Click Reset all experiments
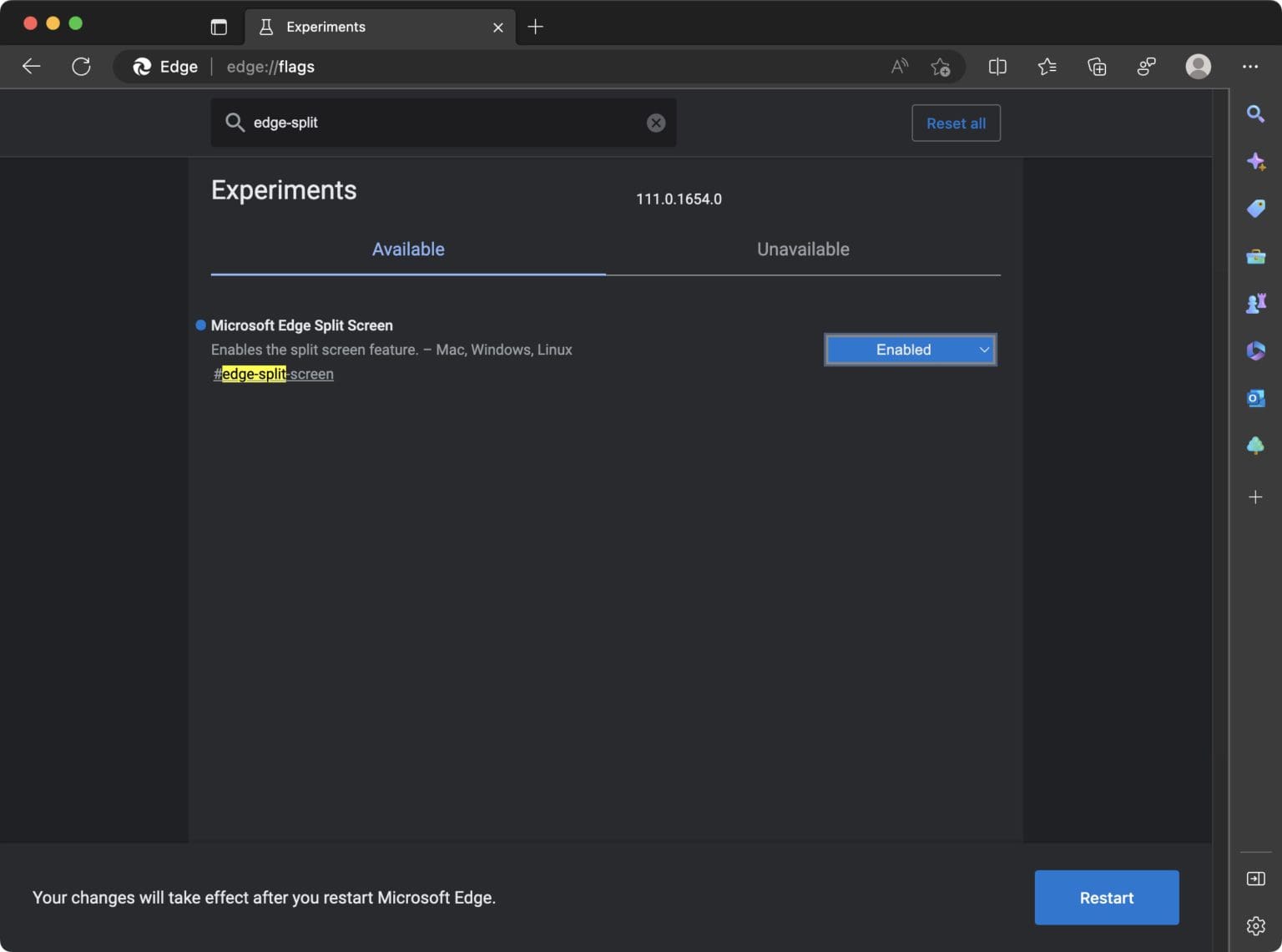The image size is (1282, 952). (x=956, y=123)
